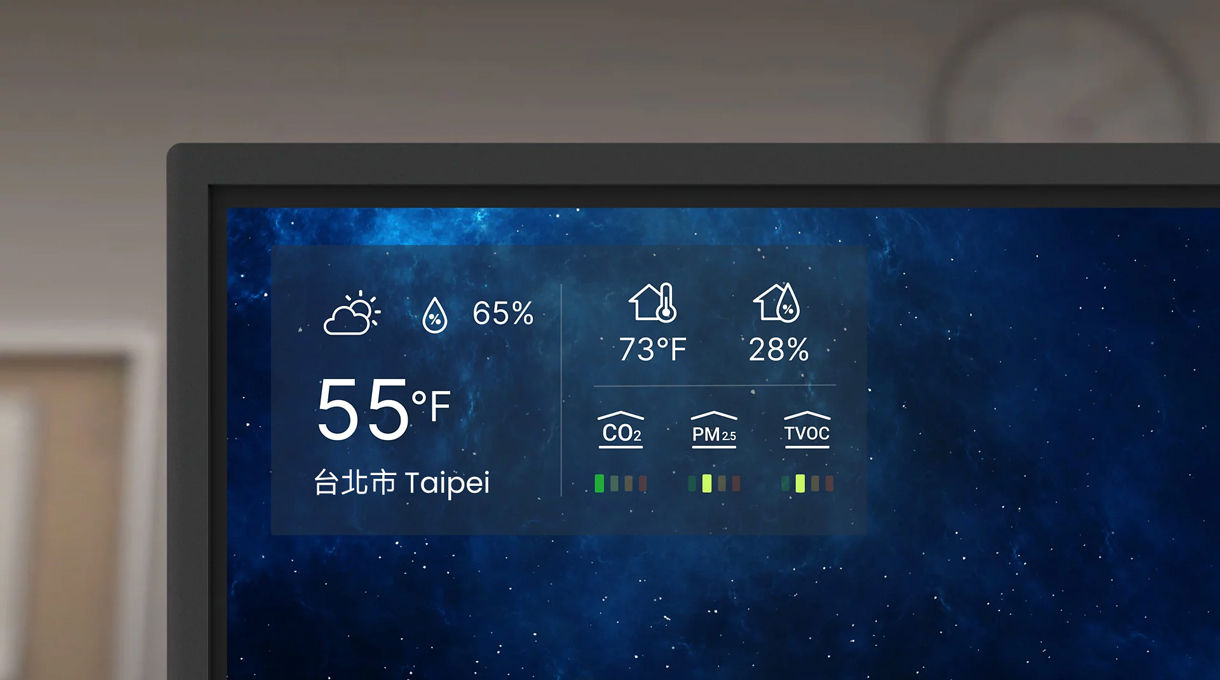Tap the 28% indoor humidity value
The height and width of the screenshot is (680, 1220).
point(779,350)
